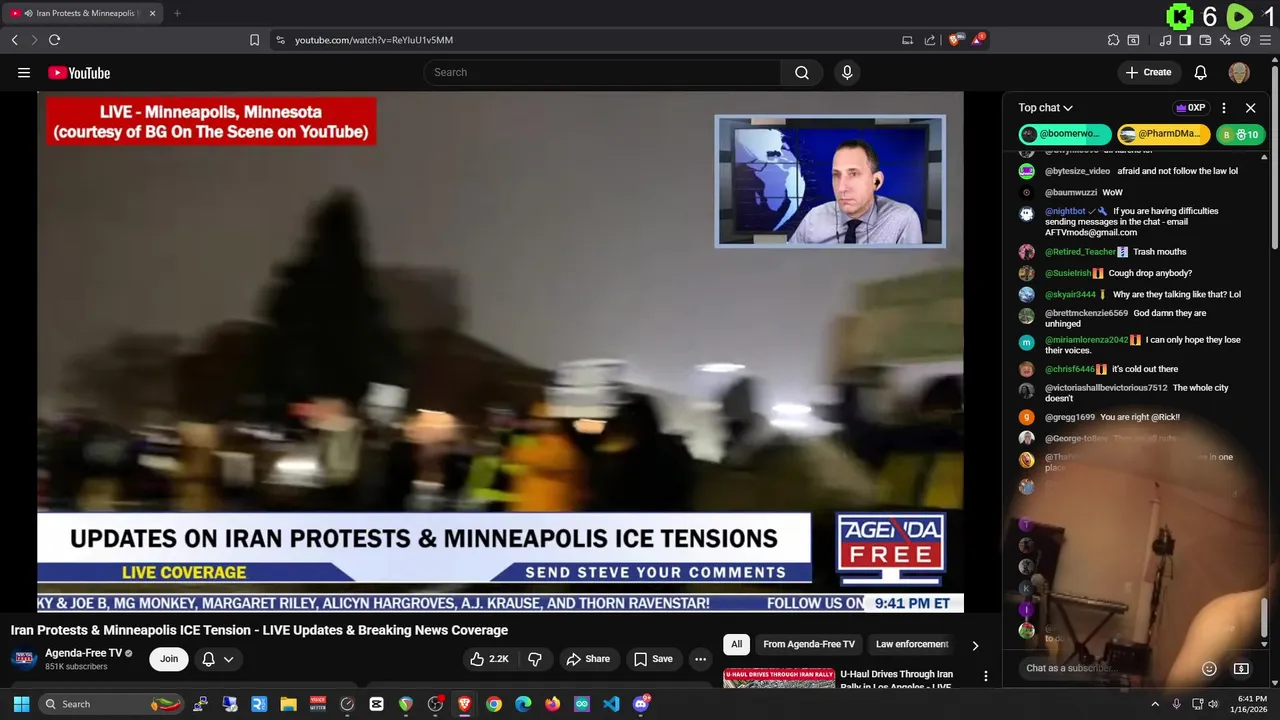Open Brave main hamburger menu
The height and width of the screenshot is (720, 1280).
(x=1266, y=40)
